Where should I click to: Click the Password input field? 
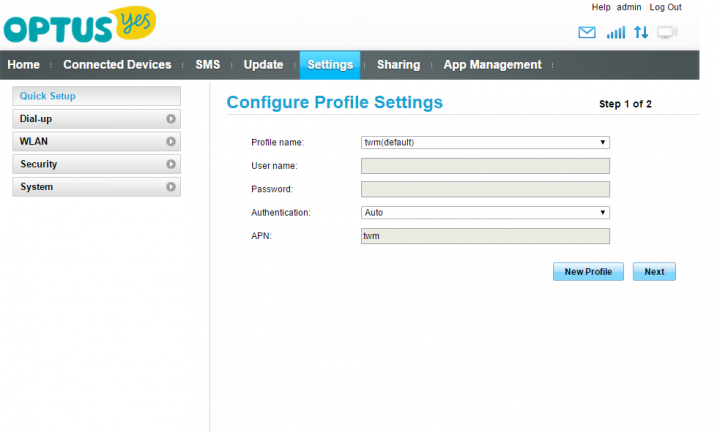tap(485, 189)
